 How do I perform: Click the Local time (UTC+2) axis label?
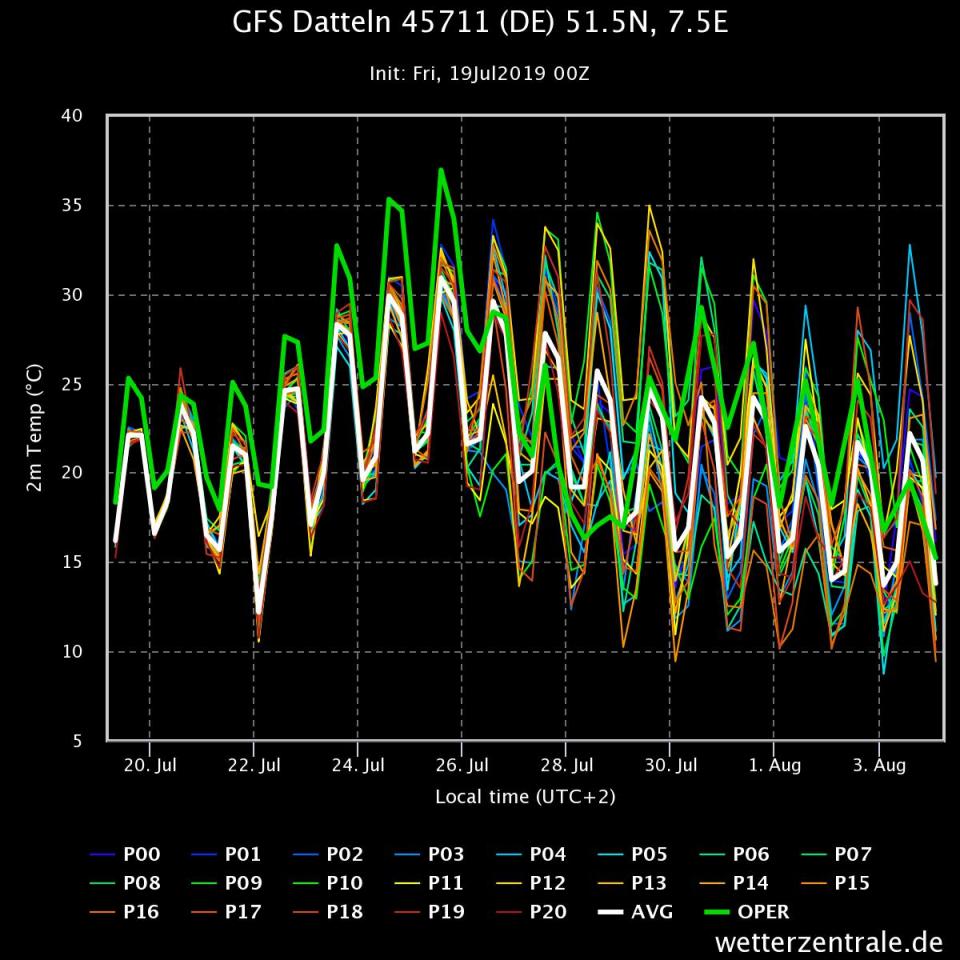point(525,797)
